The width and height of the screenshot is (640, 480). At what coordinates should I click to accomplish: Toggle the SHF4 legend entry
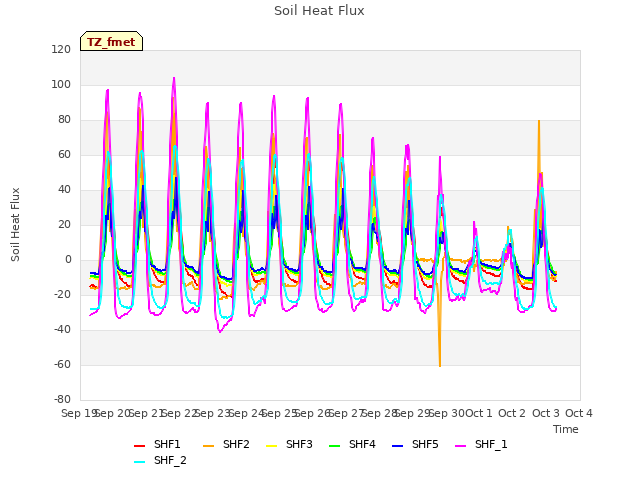click(x=352, y=444)
